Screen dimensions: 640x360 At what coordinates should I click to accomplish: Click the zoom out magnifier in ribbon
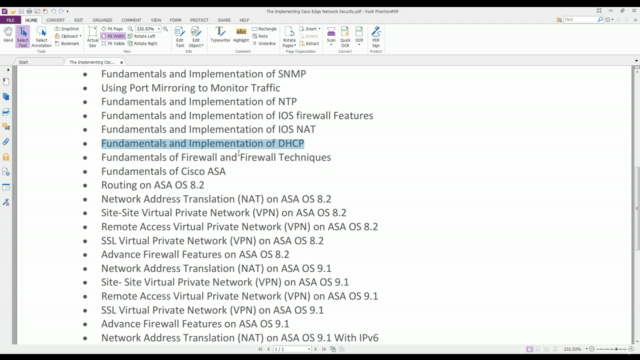point(130,29)
